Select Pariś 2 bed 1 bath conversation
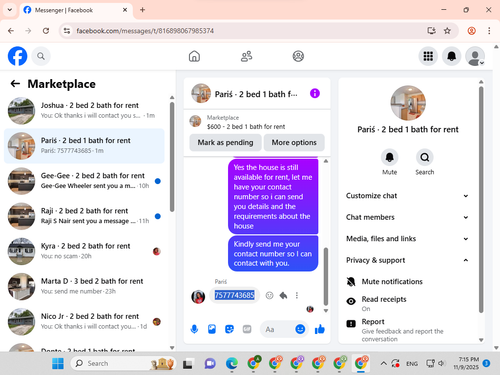This screenshot has width=500, height=375. pos(85,146)
